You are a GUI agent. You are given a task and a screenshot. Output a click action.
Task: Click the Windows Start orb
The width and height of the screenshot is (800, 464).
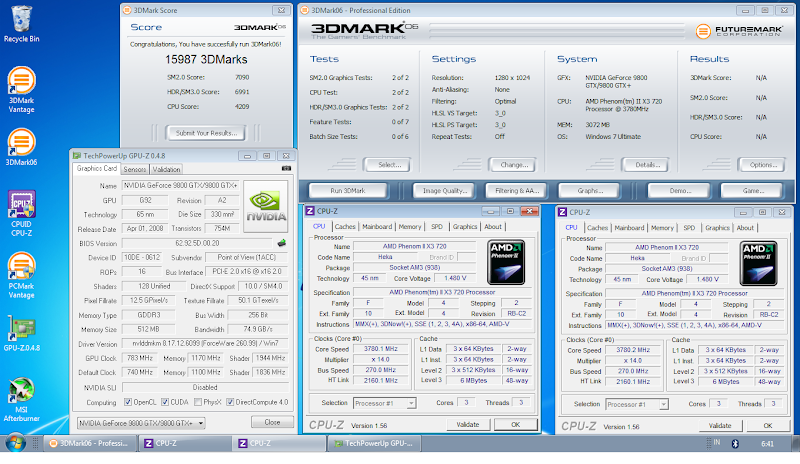point(15,443)
